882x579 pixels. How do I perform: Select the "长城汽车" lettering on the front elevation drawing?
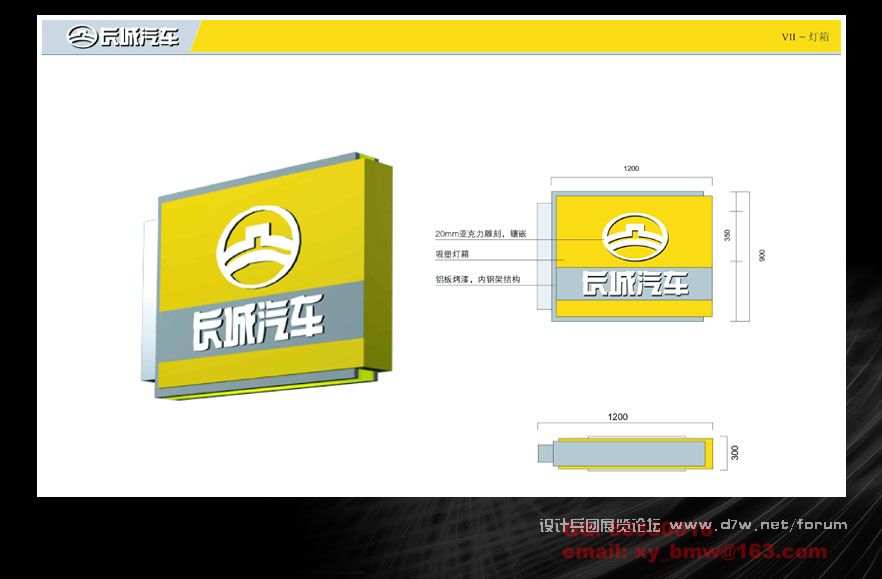coord(635,284)
